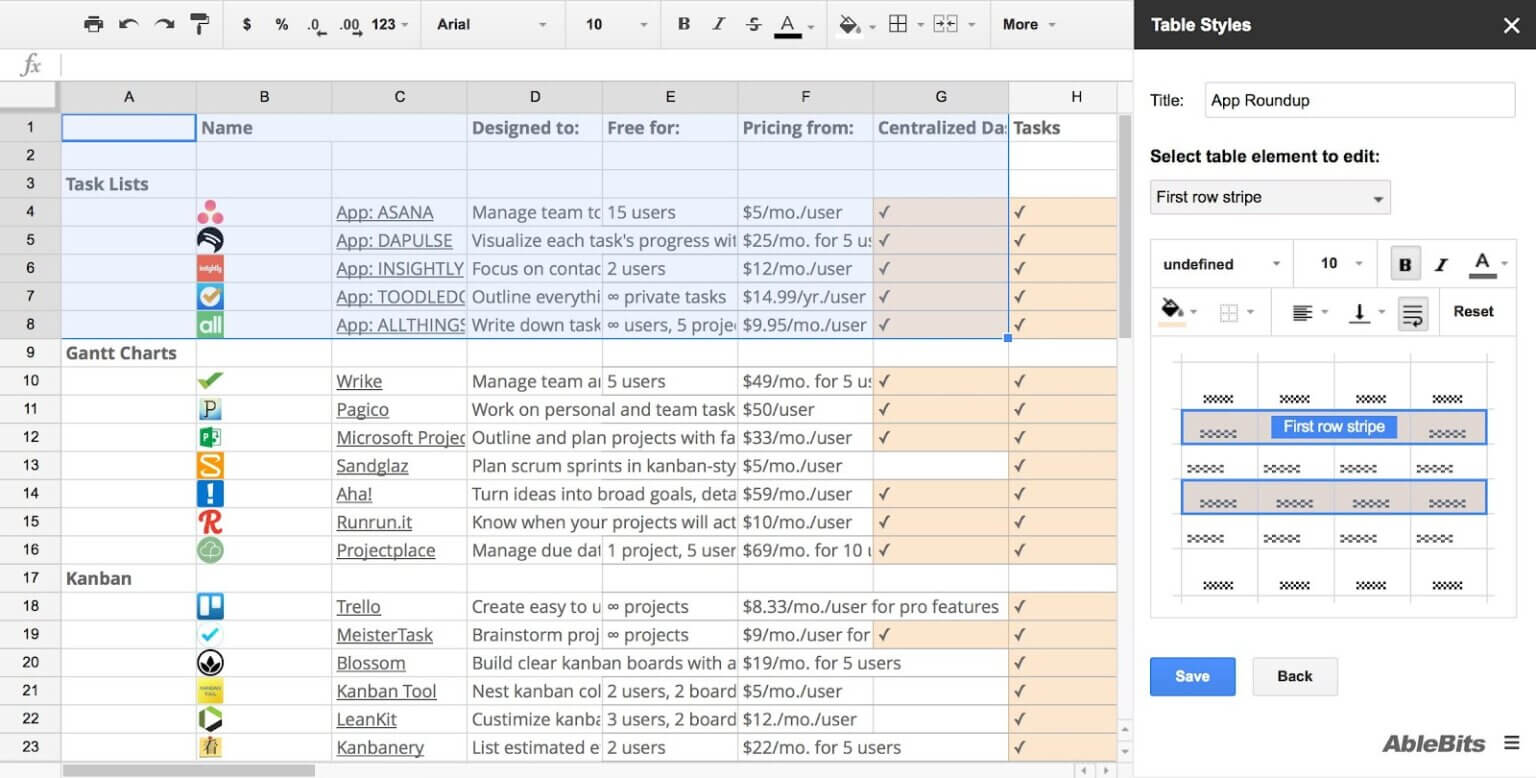Open the More menu in the toolbar
This screenshot has width=1536, height=778.
[1028, 24]
